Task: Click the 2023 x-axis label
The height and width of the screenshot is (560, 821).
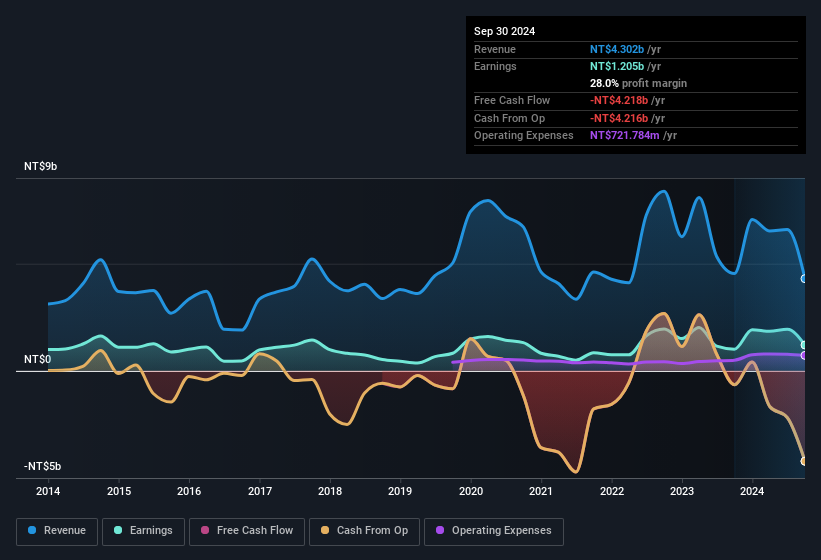Action: [682, 491]
